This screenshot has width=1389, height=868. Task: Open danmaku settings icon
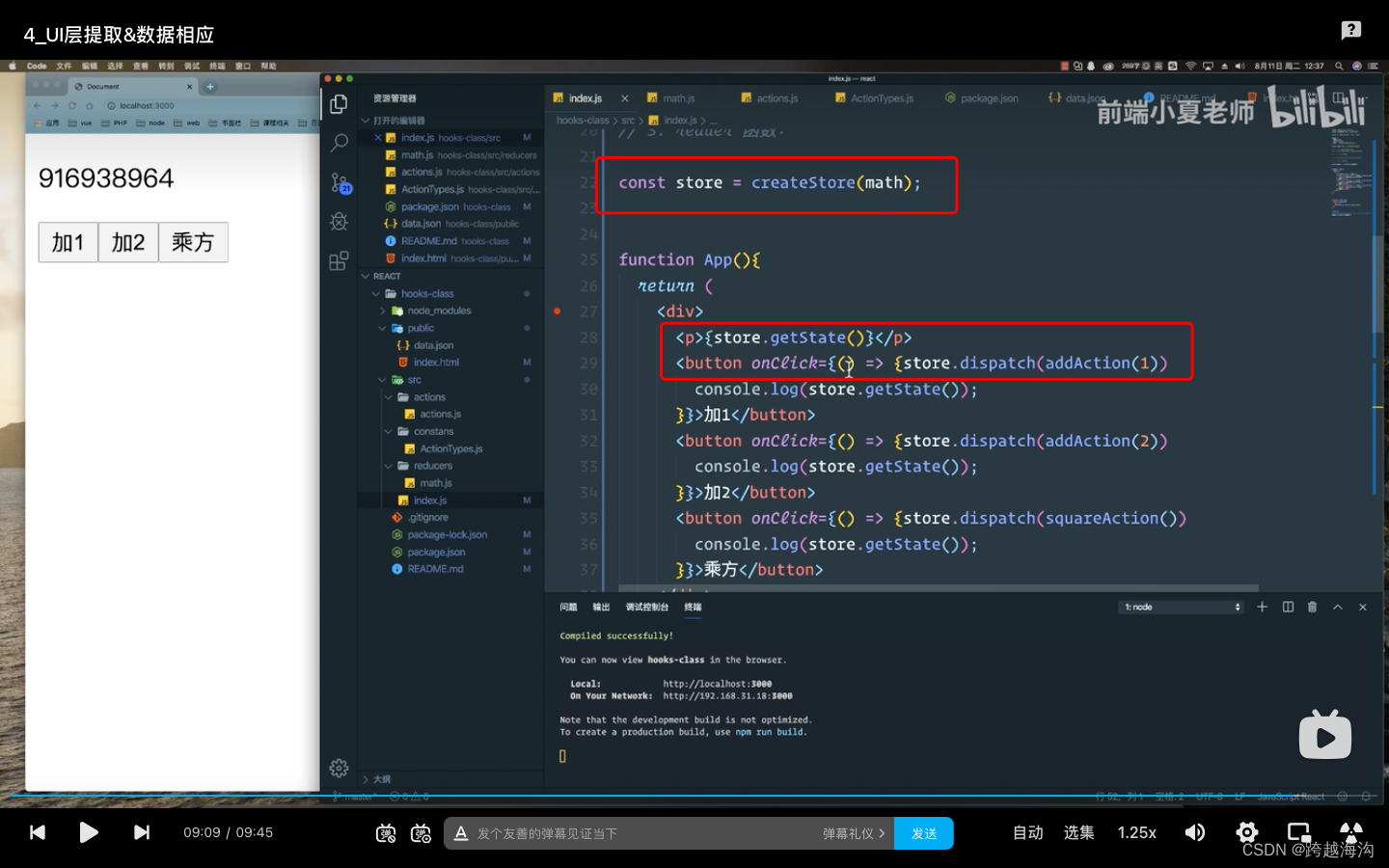point(421,833)
